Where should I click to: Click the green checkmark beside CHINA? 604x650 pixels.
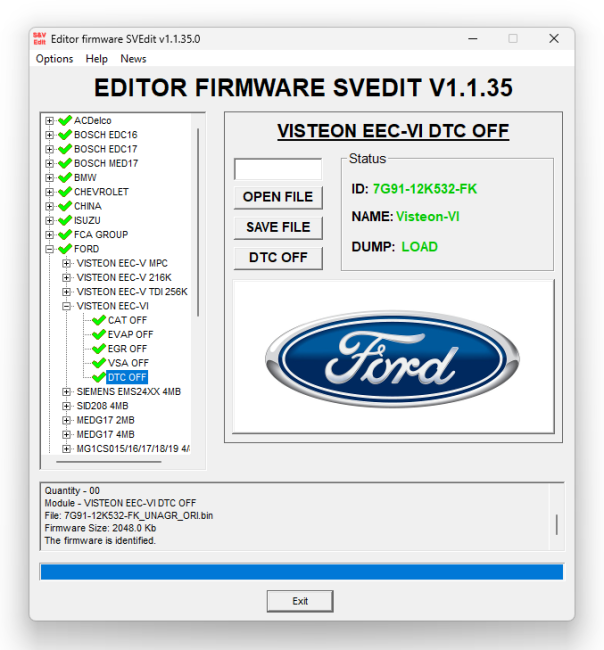coord(65,206)
